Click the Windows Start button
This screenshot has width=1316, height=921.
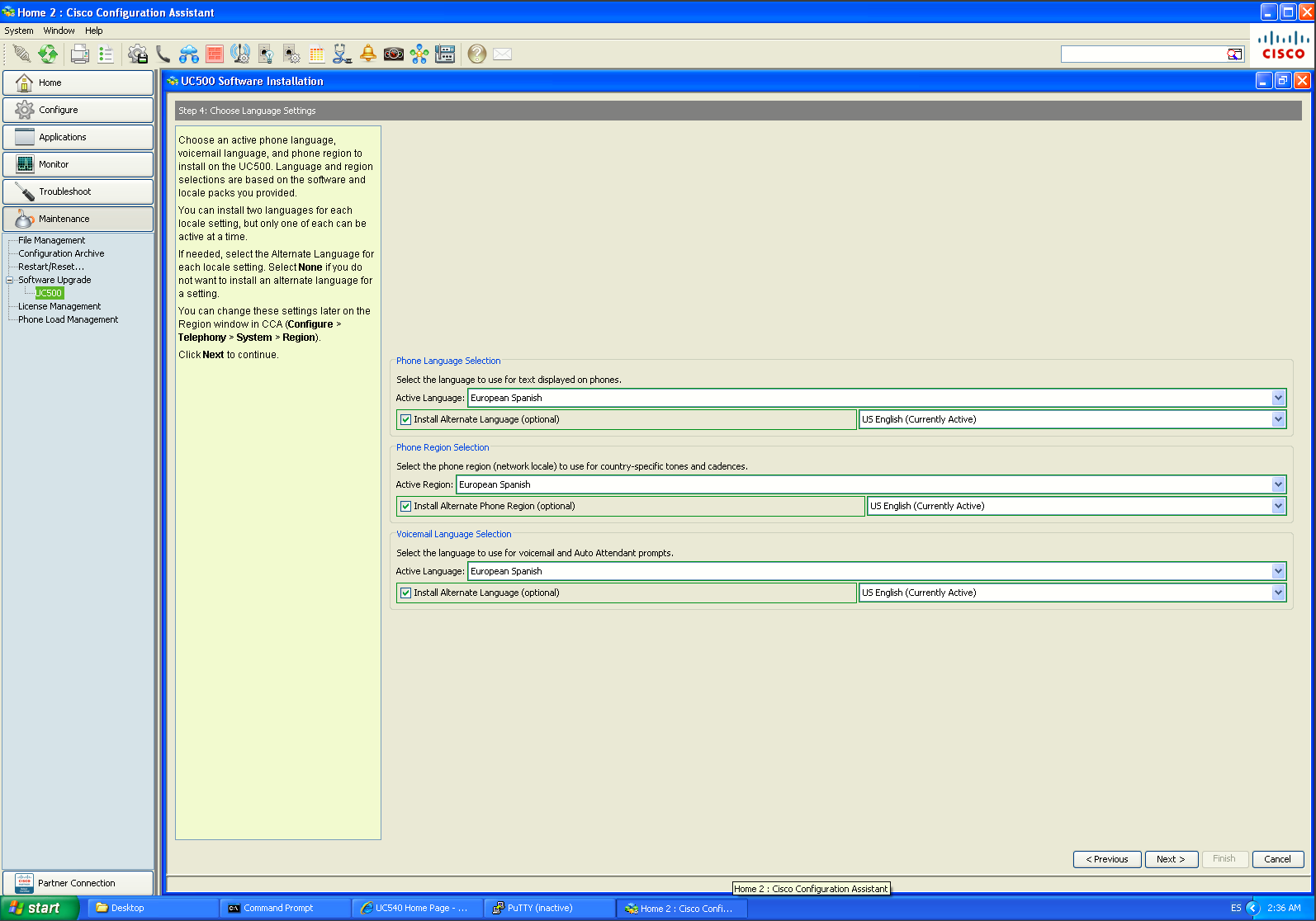click(40, 908)
